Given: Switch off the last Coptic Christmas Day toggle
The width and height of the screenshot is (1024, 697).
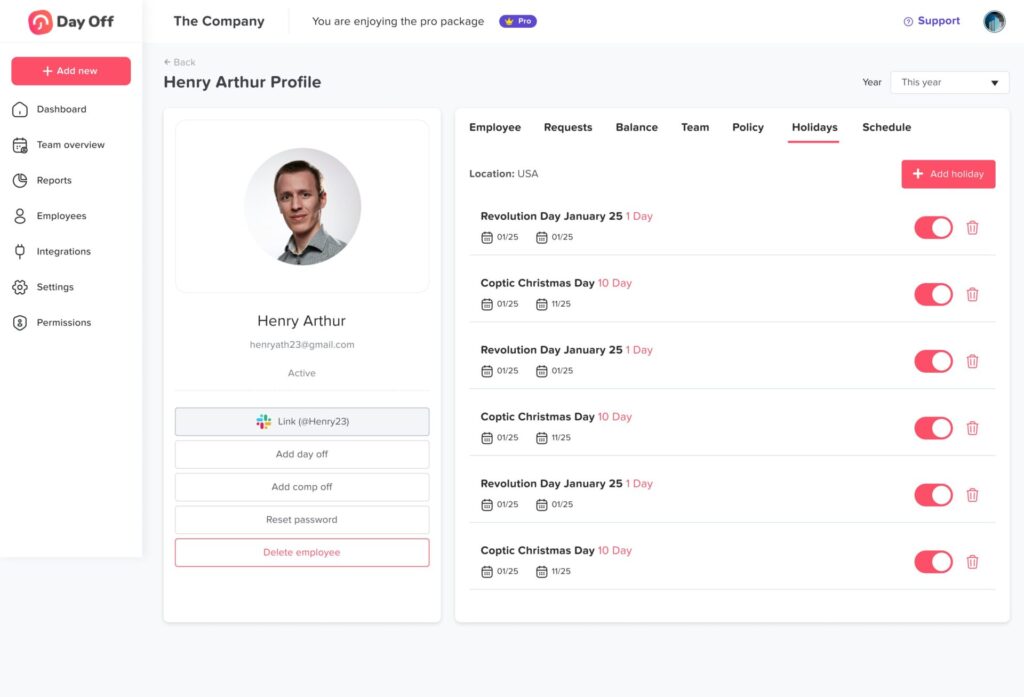Looking at the screenshot, I should click(x=933, y=562).
